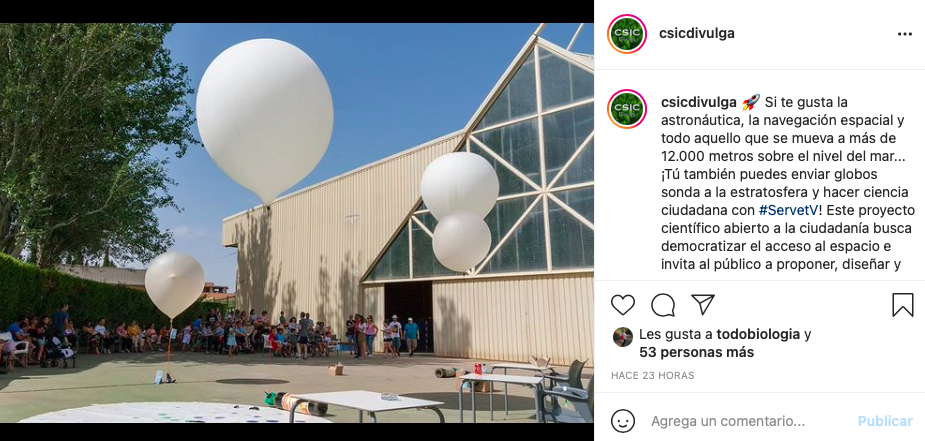This screenshot has height=441, width=925.
Task: Visit the todobiologia profile link
Action: (758, 335)
